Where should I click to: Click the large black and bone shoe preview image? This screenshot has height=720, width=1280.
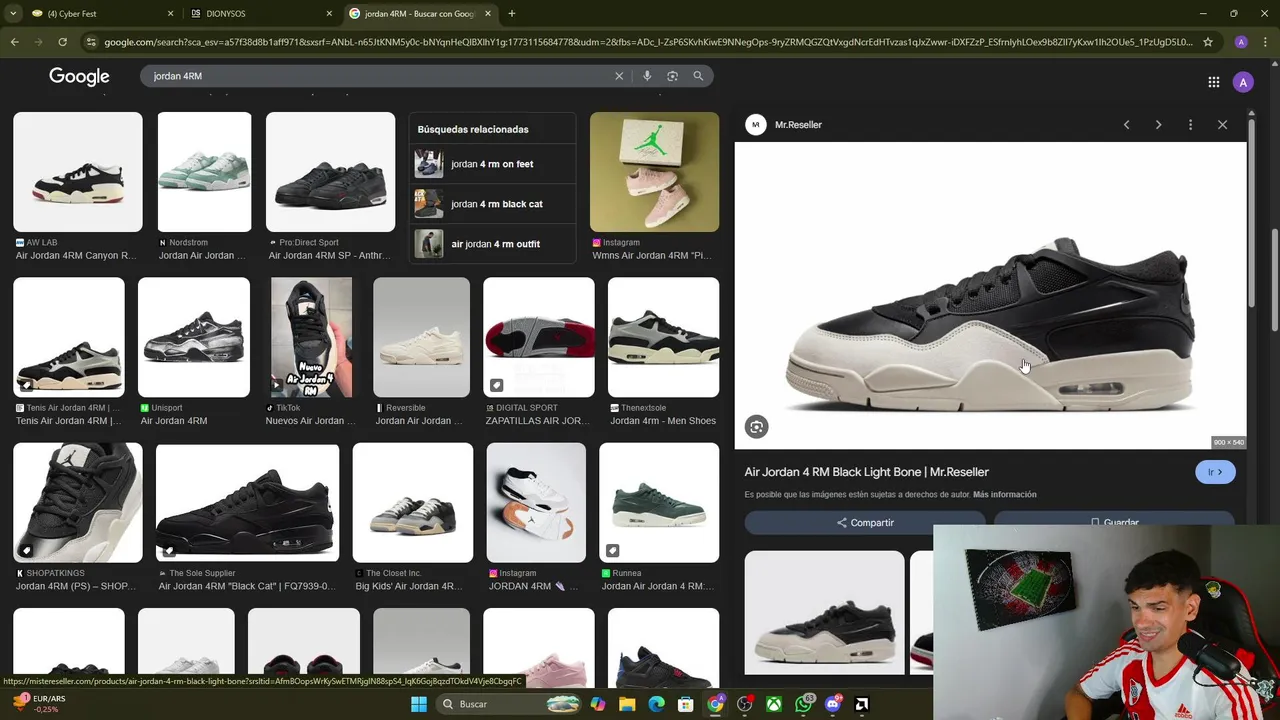[990, 296]
